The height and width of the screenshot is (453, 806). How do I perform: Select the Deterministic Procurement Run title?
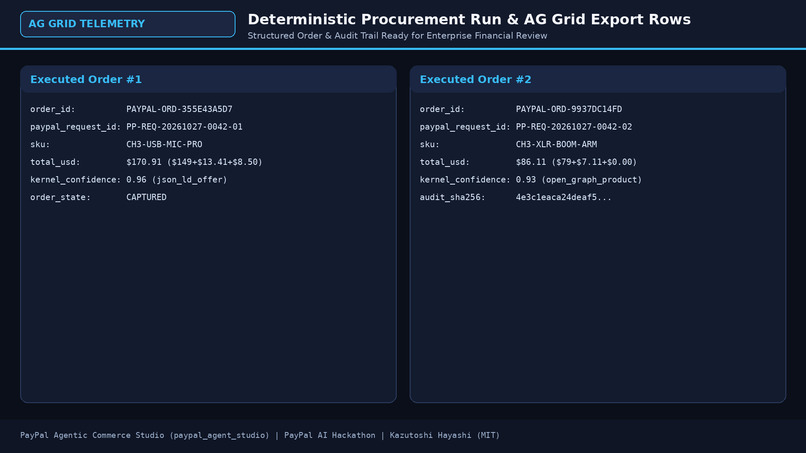point(469,20)
